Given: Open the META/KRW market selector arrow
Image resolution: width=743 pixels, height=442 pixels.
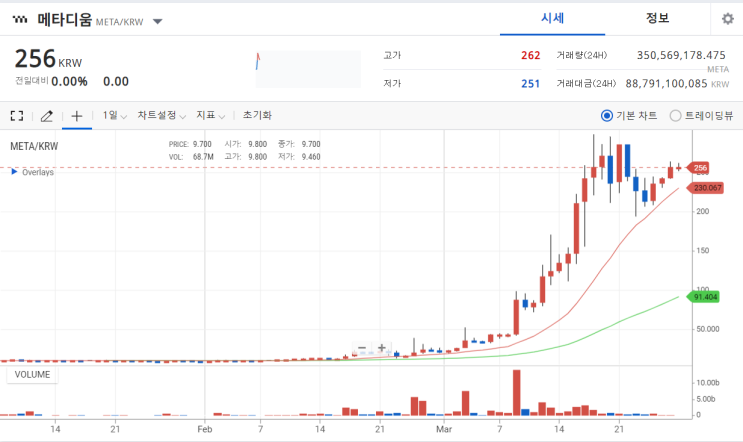Looking at the screenshot, I should coord(158,21).
